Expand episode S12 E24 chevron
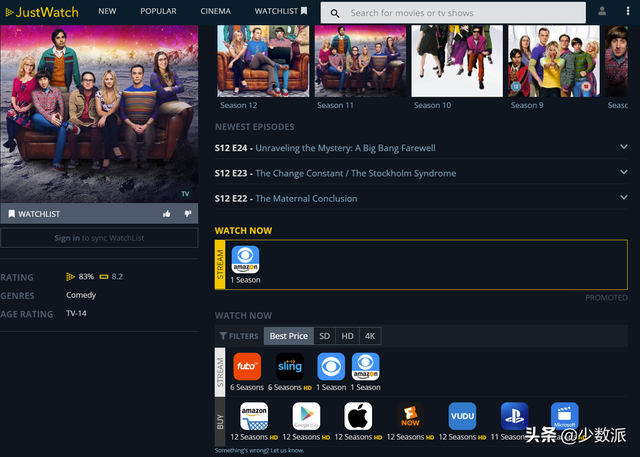The height and width of the screenshot is (457, 640). [x=624, y=147]
